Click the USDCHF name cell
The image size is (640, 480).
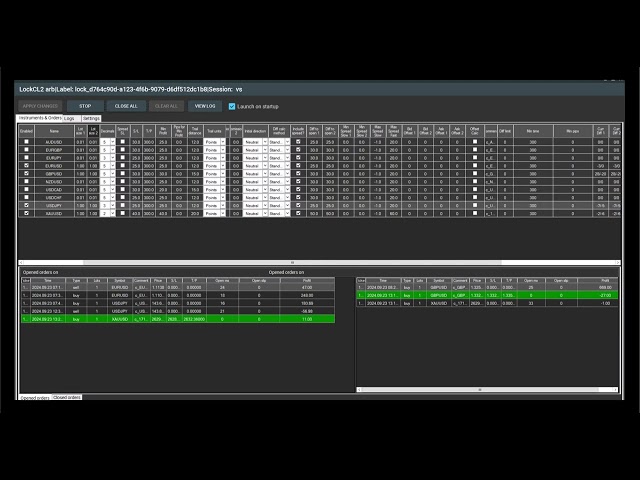[54, 198]
